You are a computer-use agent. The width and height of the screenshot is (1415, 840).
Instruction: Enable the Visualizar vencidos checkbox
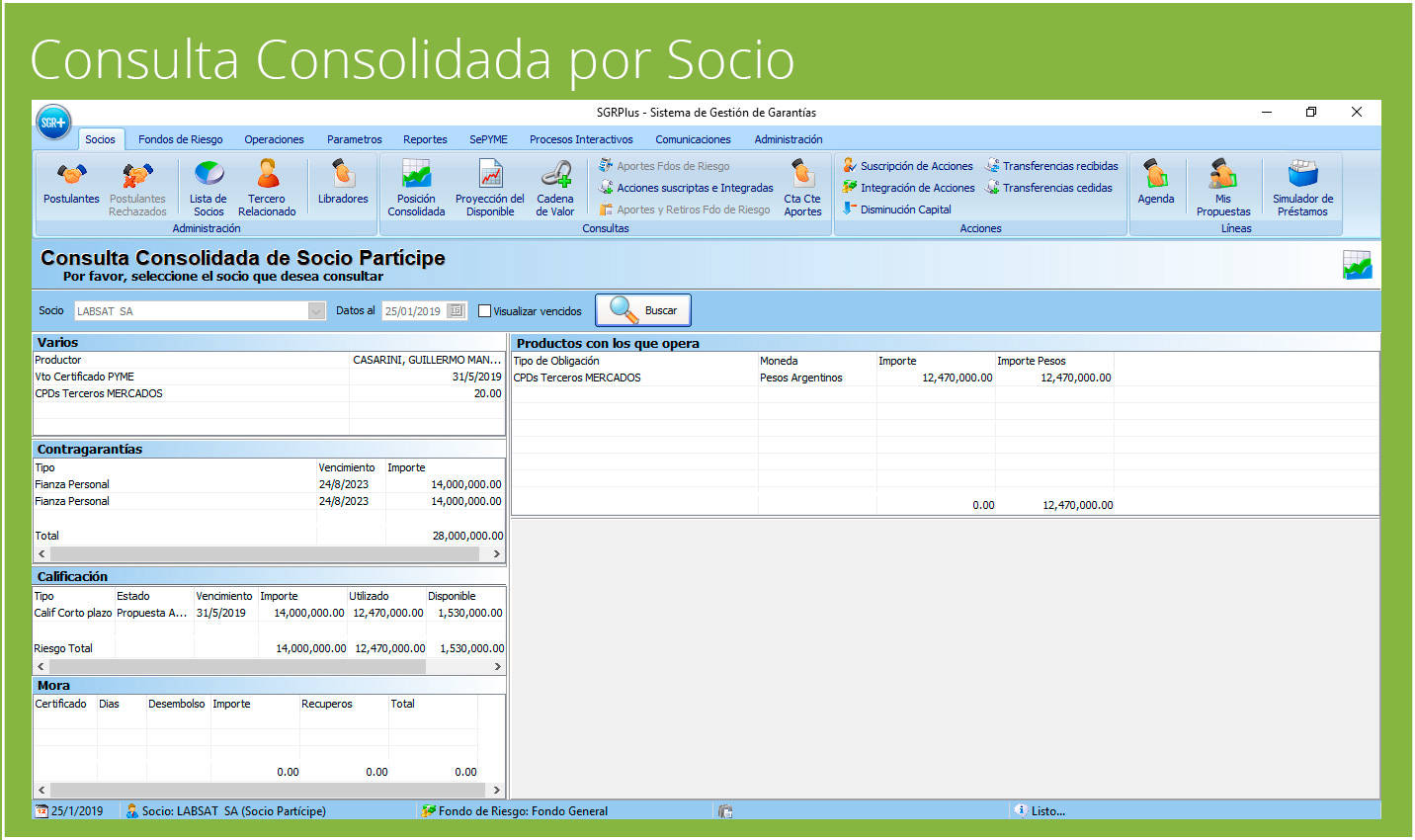pyautogui.click(x=484, y=311)
